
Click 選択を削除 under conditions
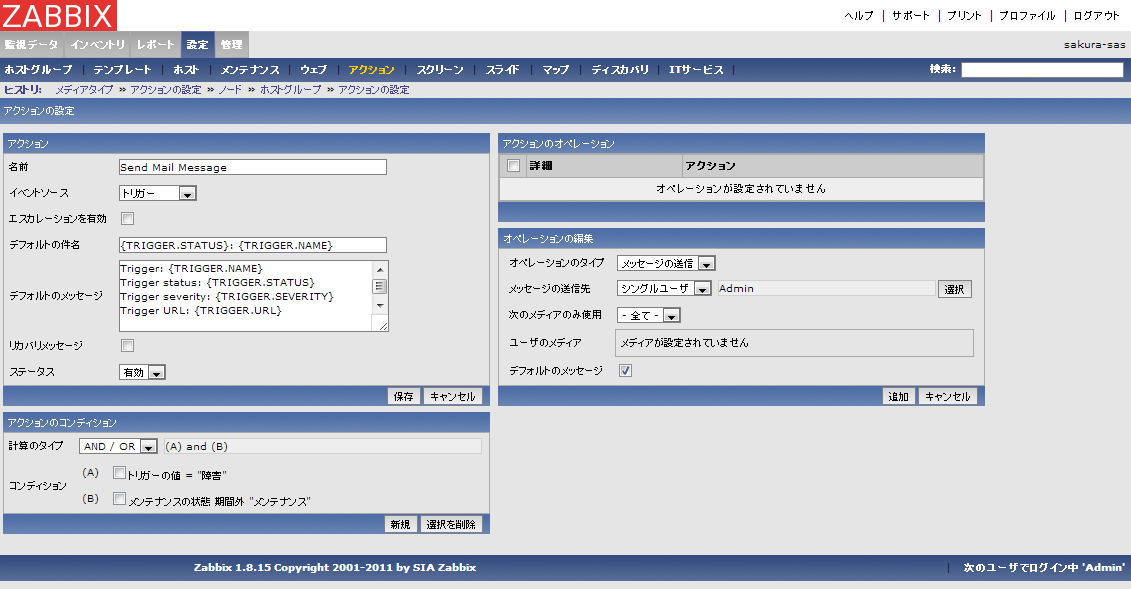452,524
